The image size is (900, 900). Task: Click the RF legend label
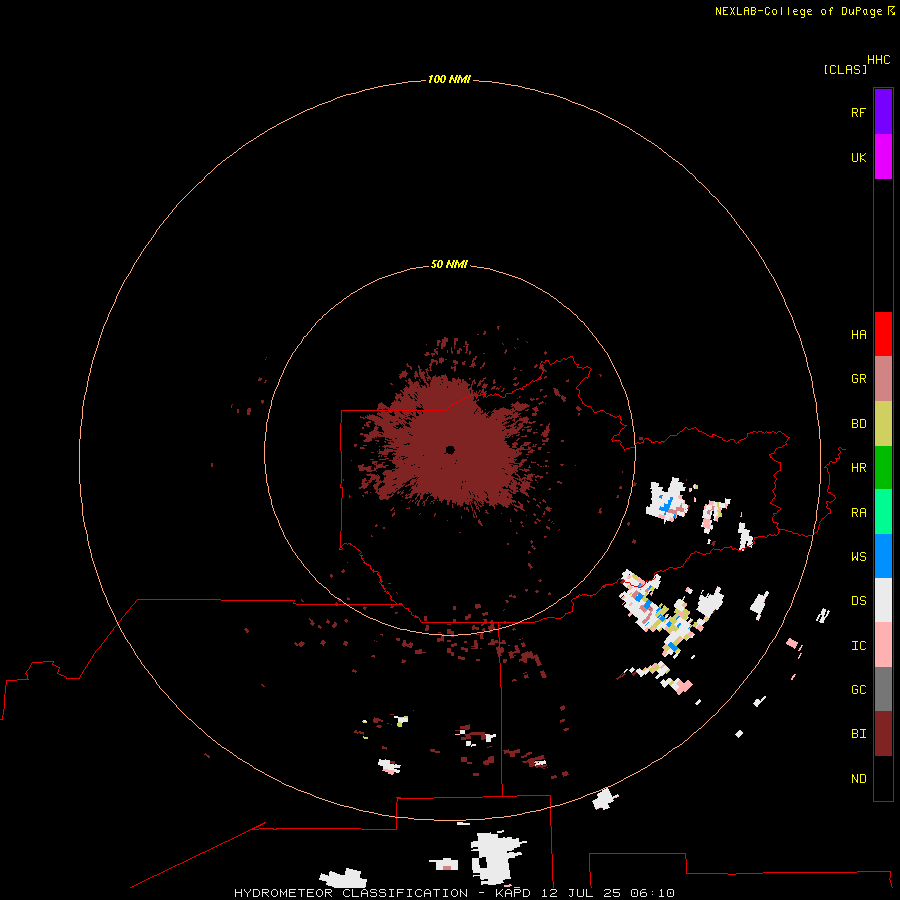858,112
